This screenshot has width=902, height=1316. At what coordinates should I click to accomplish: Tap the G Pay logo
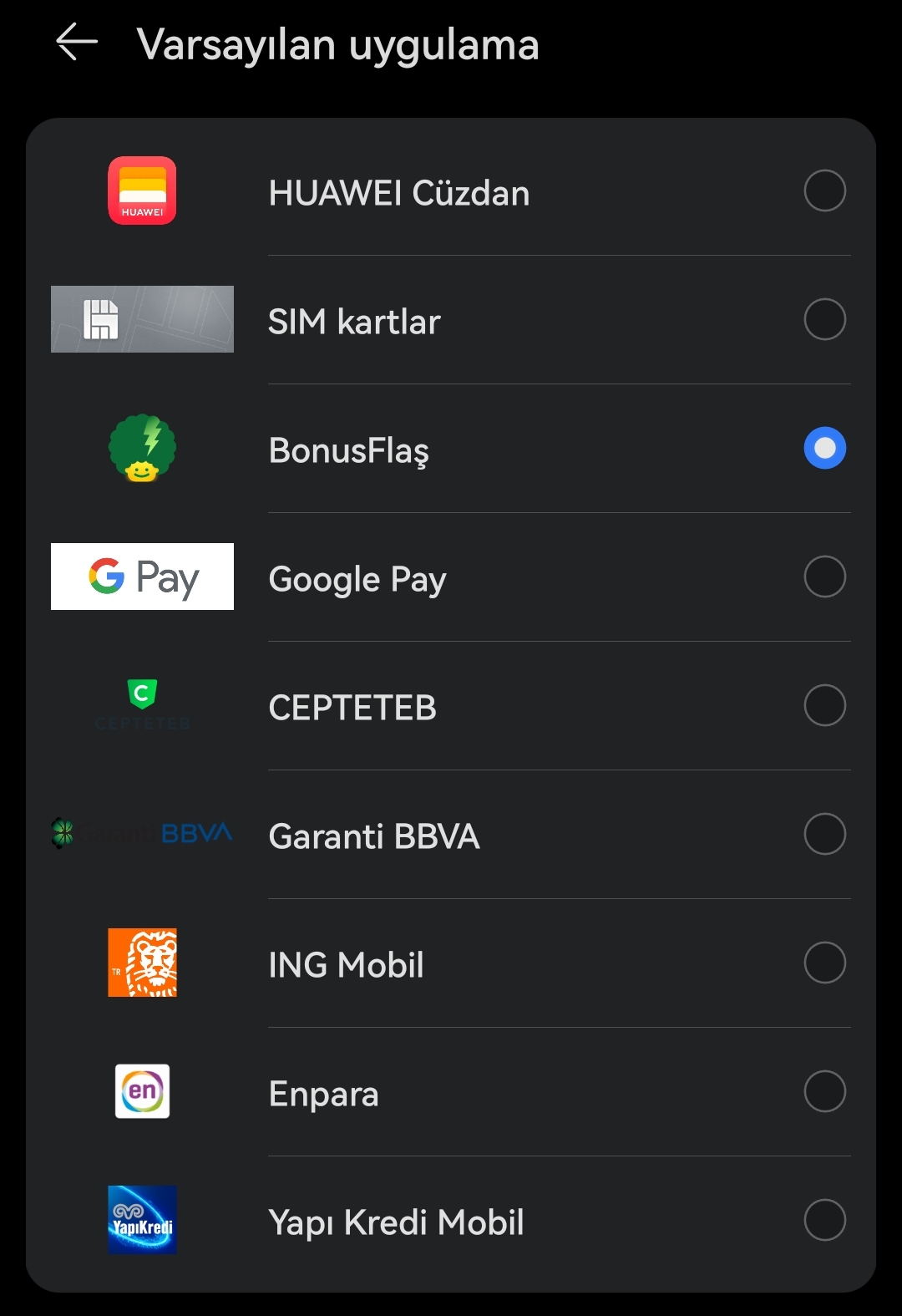(142, 577)
